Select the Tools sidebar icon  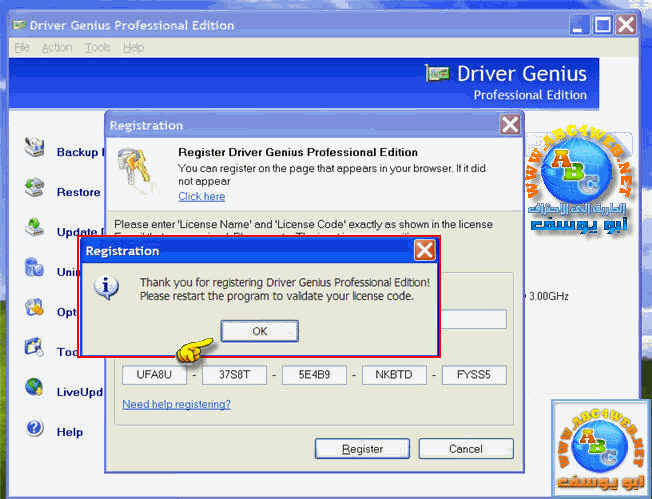click(x=35, y=349)
